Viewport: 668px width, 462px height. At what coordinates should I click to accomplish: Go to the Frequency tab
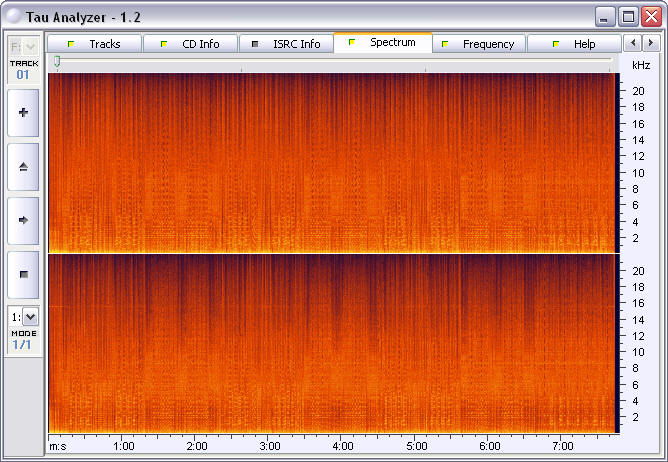(x=478, y=44)
